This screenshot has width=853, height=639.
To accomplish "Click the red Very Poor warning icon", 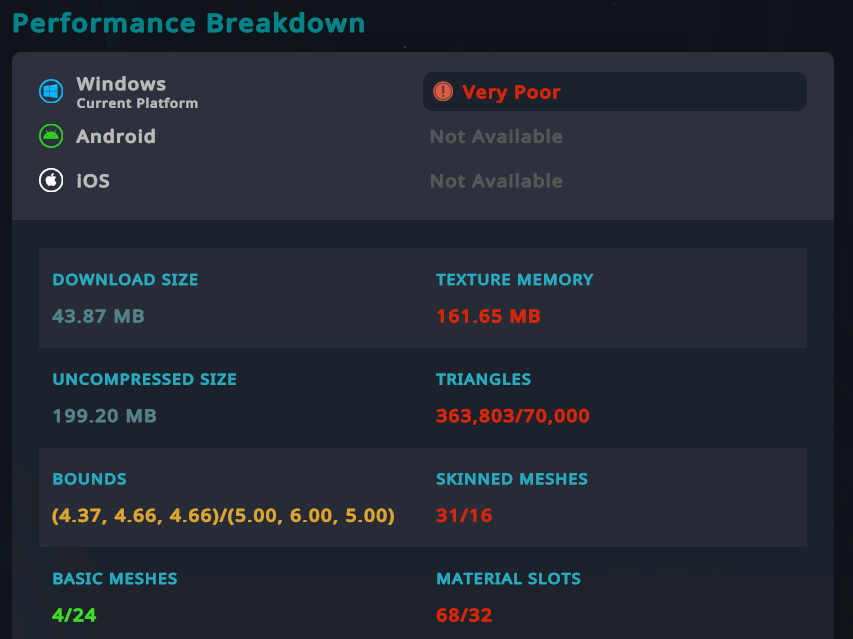I will (443, 92).
